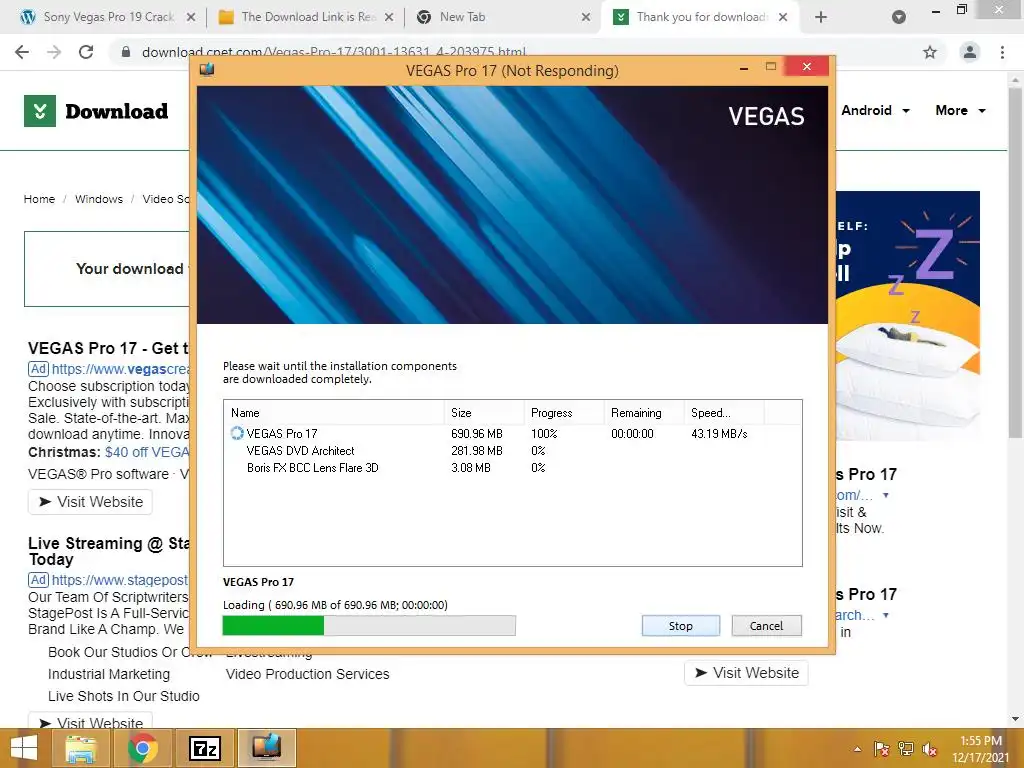Open the Windows Start button
The width and height of the screenshot is (1024, 768).
click(24, 748)
